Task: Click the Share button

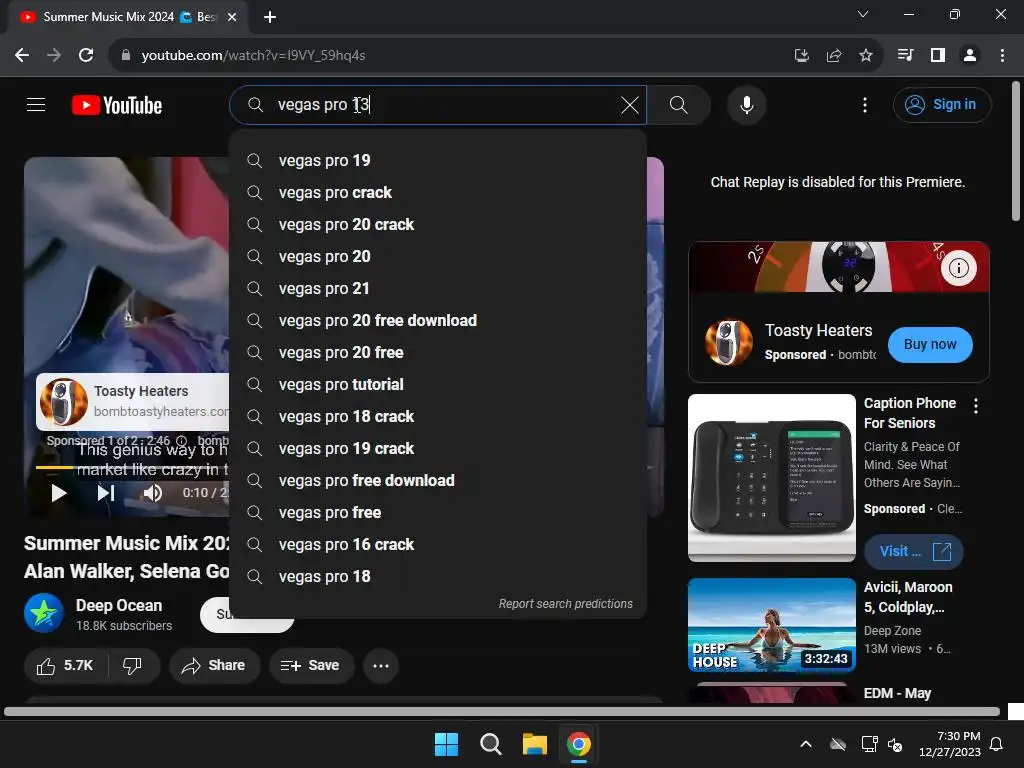Action: [x=214, y=666]
